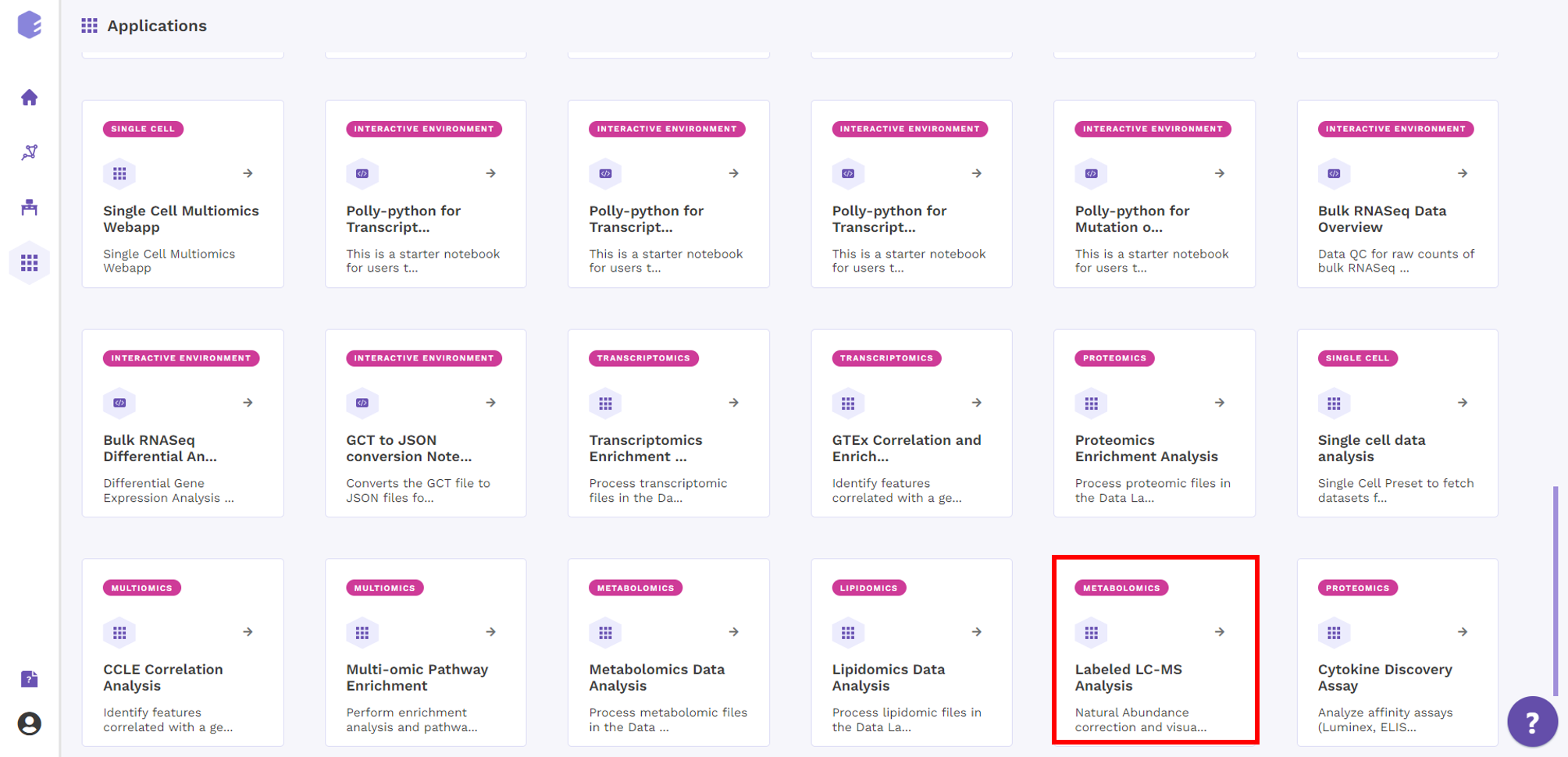Select the Applications grid icon in sidebar
This screenshot has width=1568, height=757.
(30, 263)
